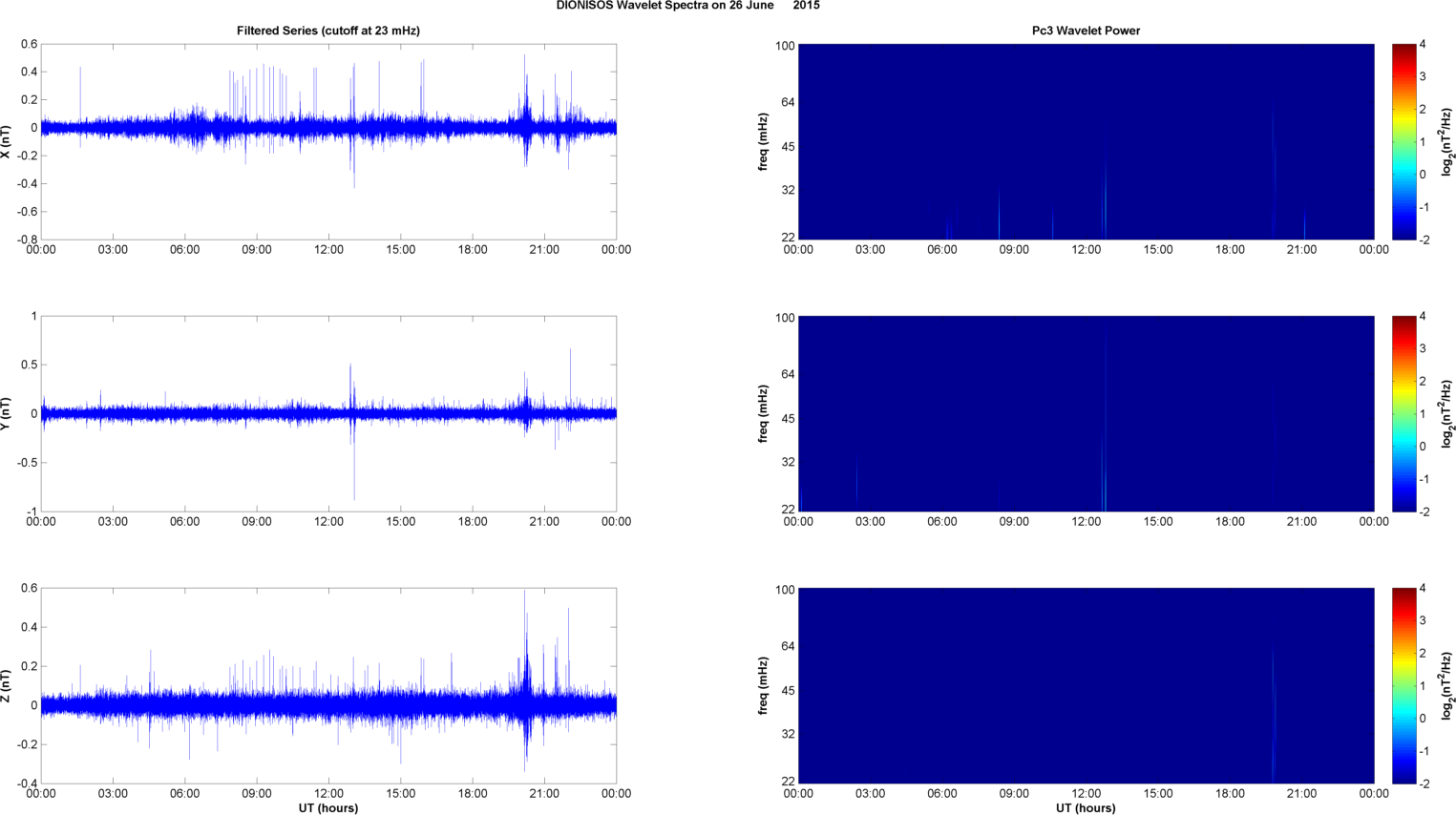Click the middle wavelet spectrogram beside Y series
Image resolution: width=1456 pixels, height=815 pixels.
click(x=1086, y=414)
